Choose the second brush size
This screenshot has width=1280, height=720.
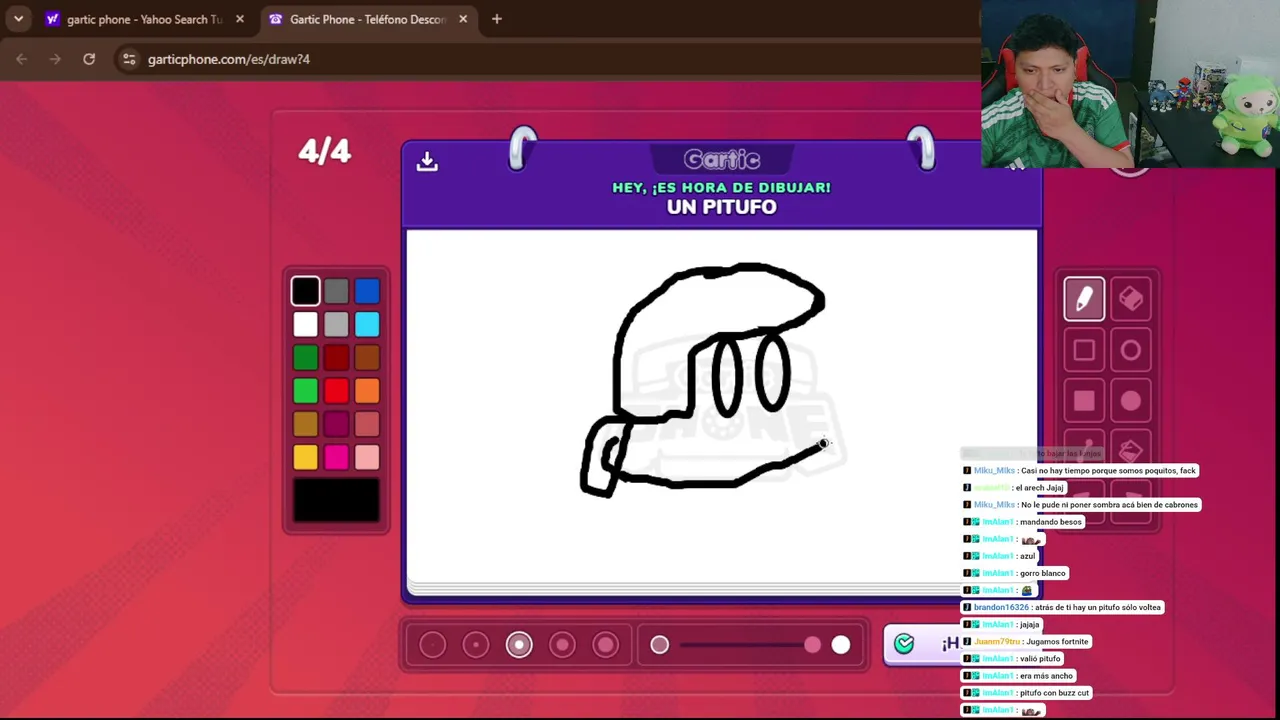coord(476,645)
